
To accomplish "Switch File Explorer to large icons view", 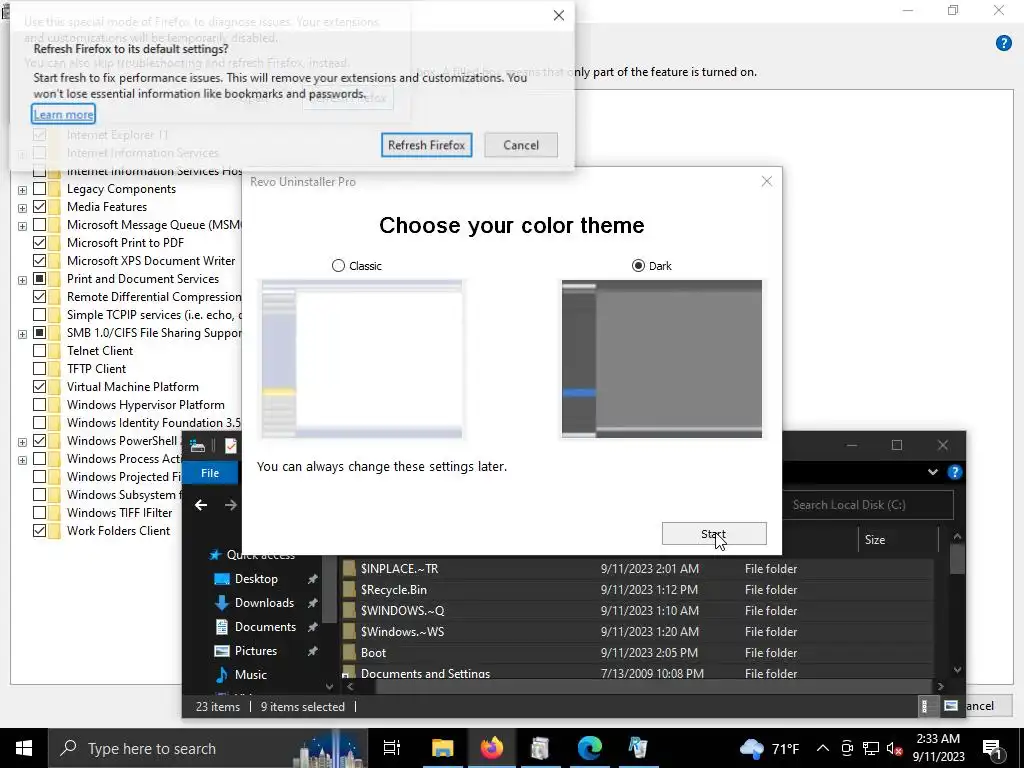I will pos(951,706).
